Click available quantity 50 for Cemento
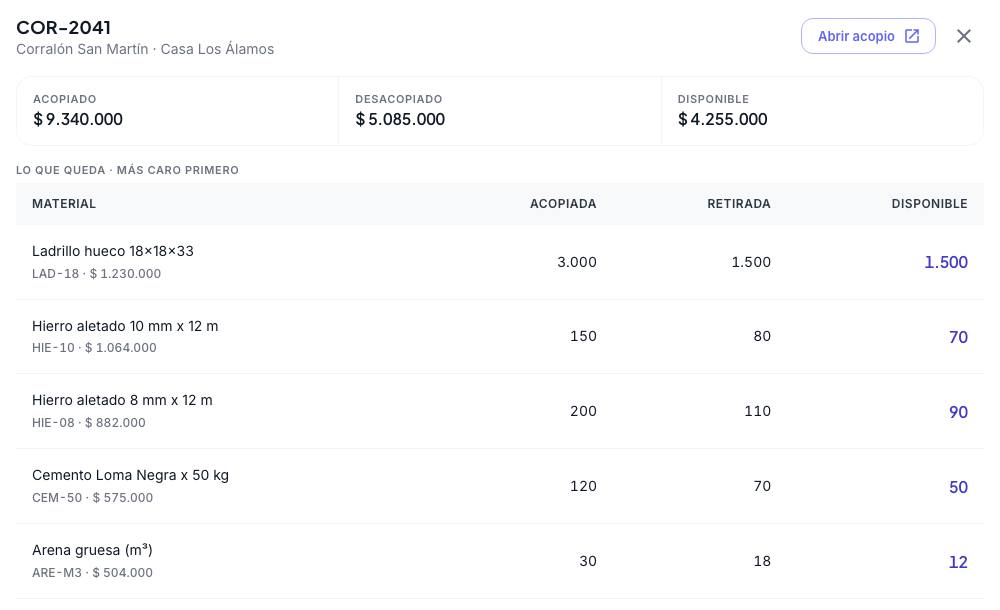Image resolution: width=1000 pixels, height=610 pixels. [x=958, y=487]
